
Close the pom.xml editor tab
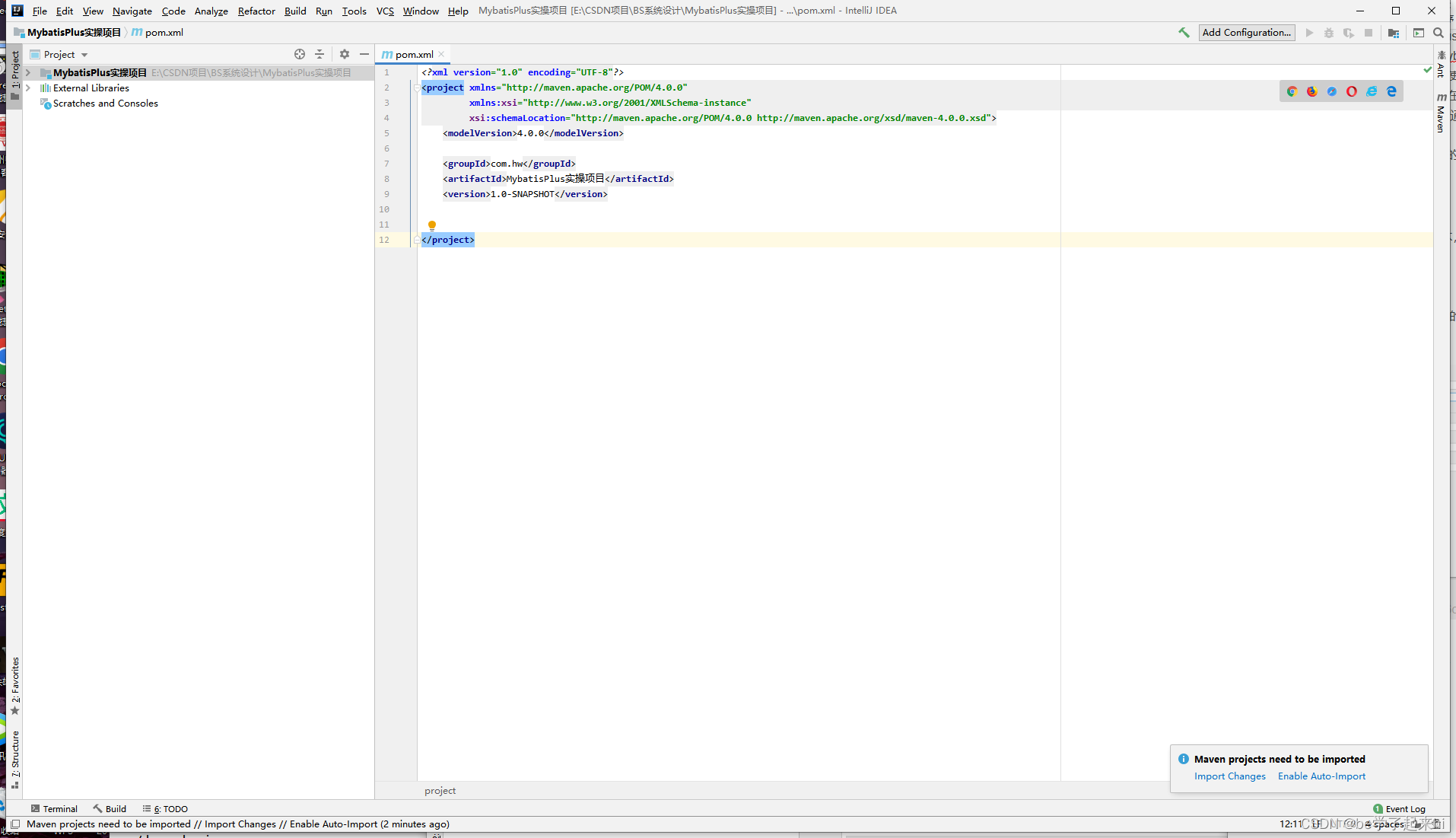point(441,54)
